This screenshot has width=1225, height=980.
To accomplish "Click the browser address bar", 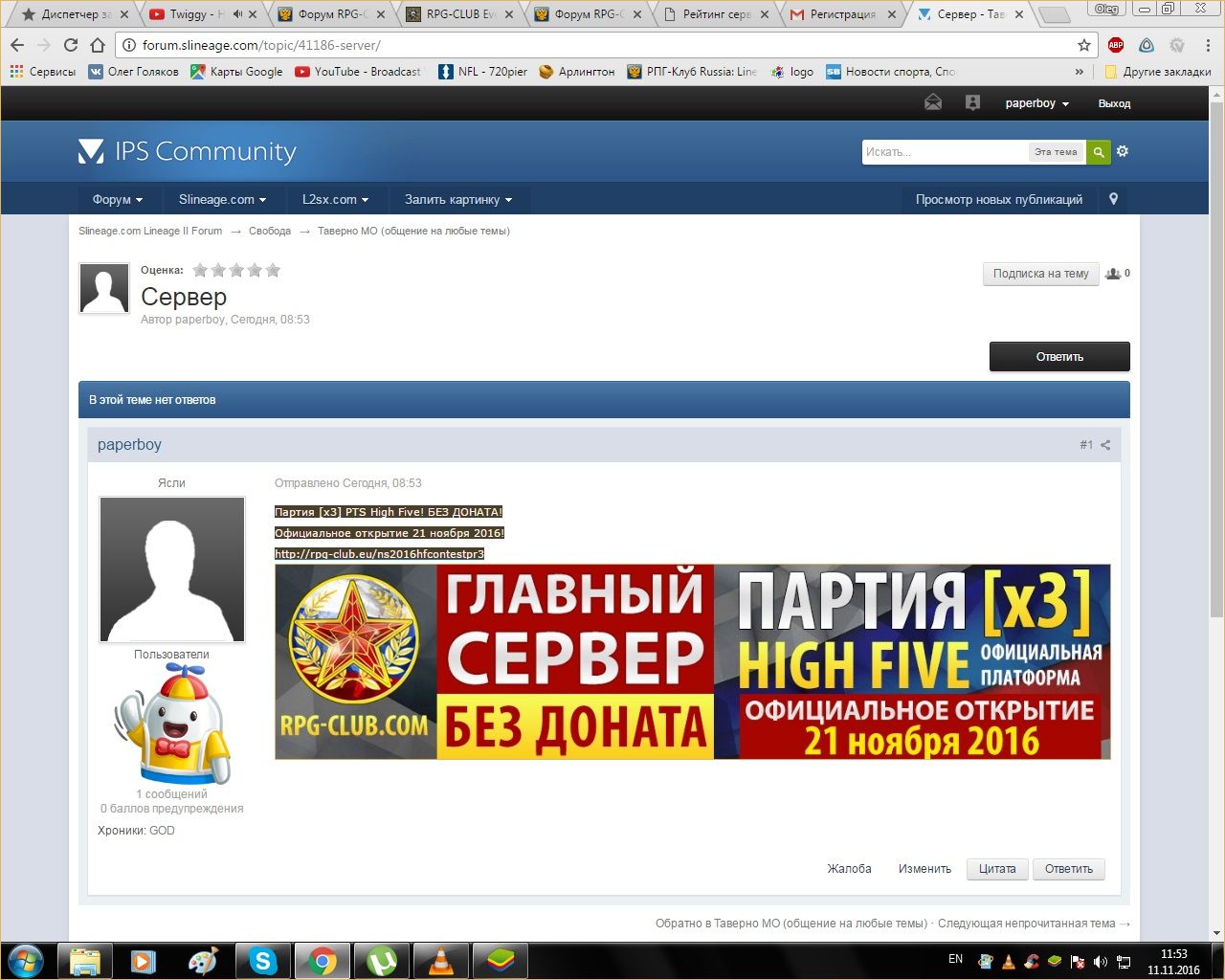I will point(605,45).
